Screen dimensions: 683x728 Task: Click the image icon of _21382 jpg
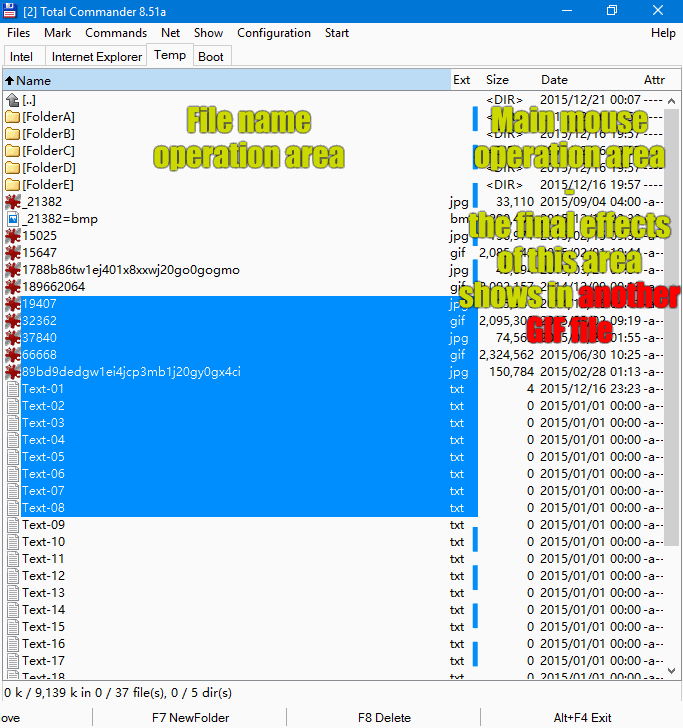(x=13, y=202)
